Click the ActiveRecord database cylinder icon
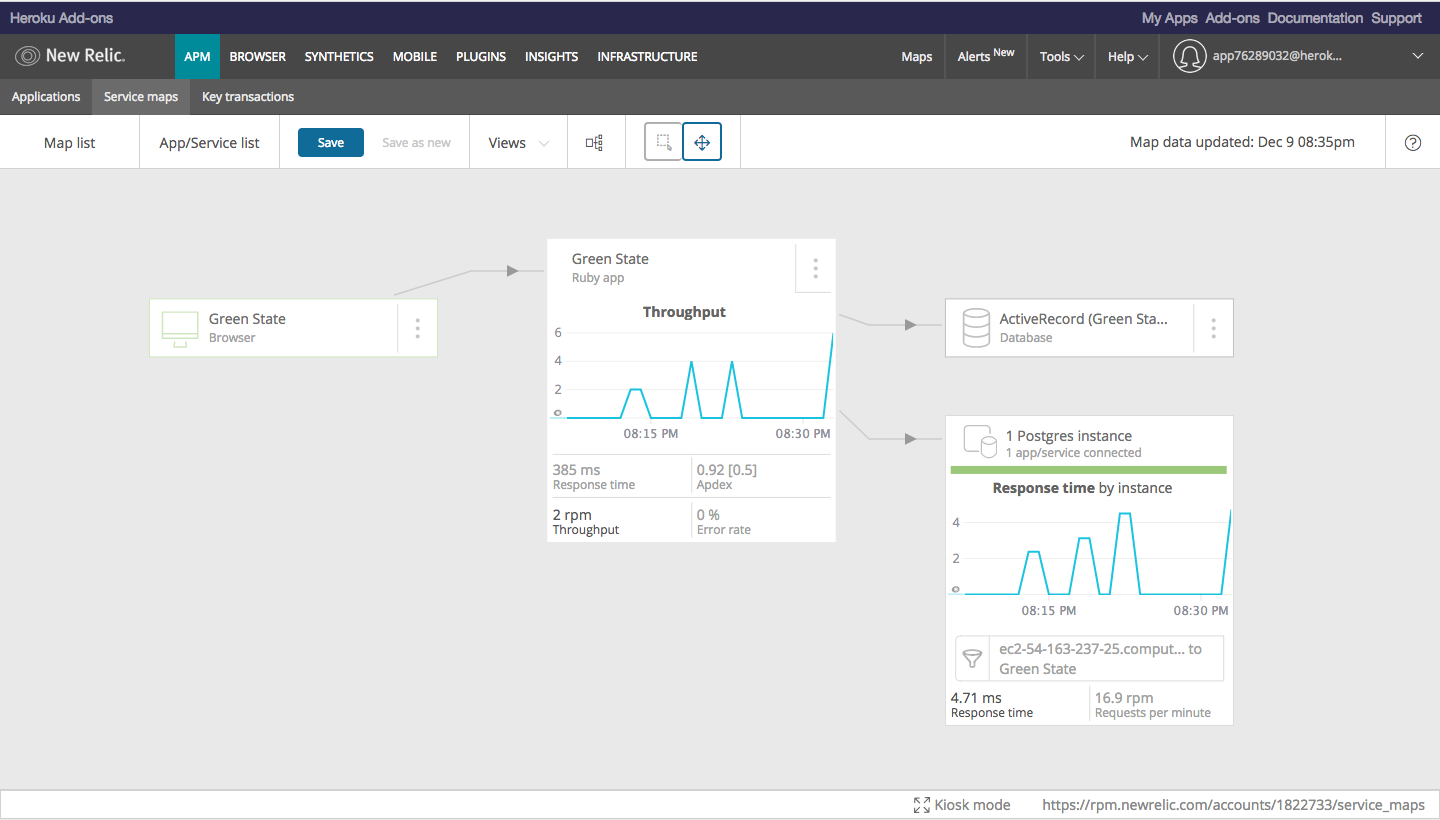The image size is (1440, 820). pyautogui.click(x=976, y=328)
